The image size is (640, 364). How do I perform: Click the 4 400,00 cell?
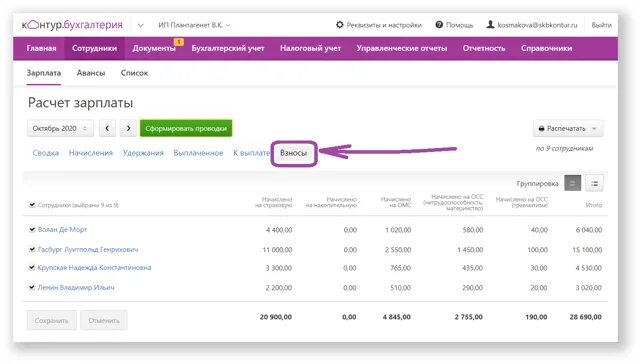click(279, 230)
